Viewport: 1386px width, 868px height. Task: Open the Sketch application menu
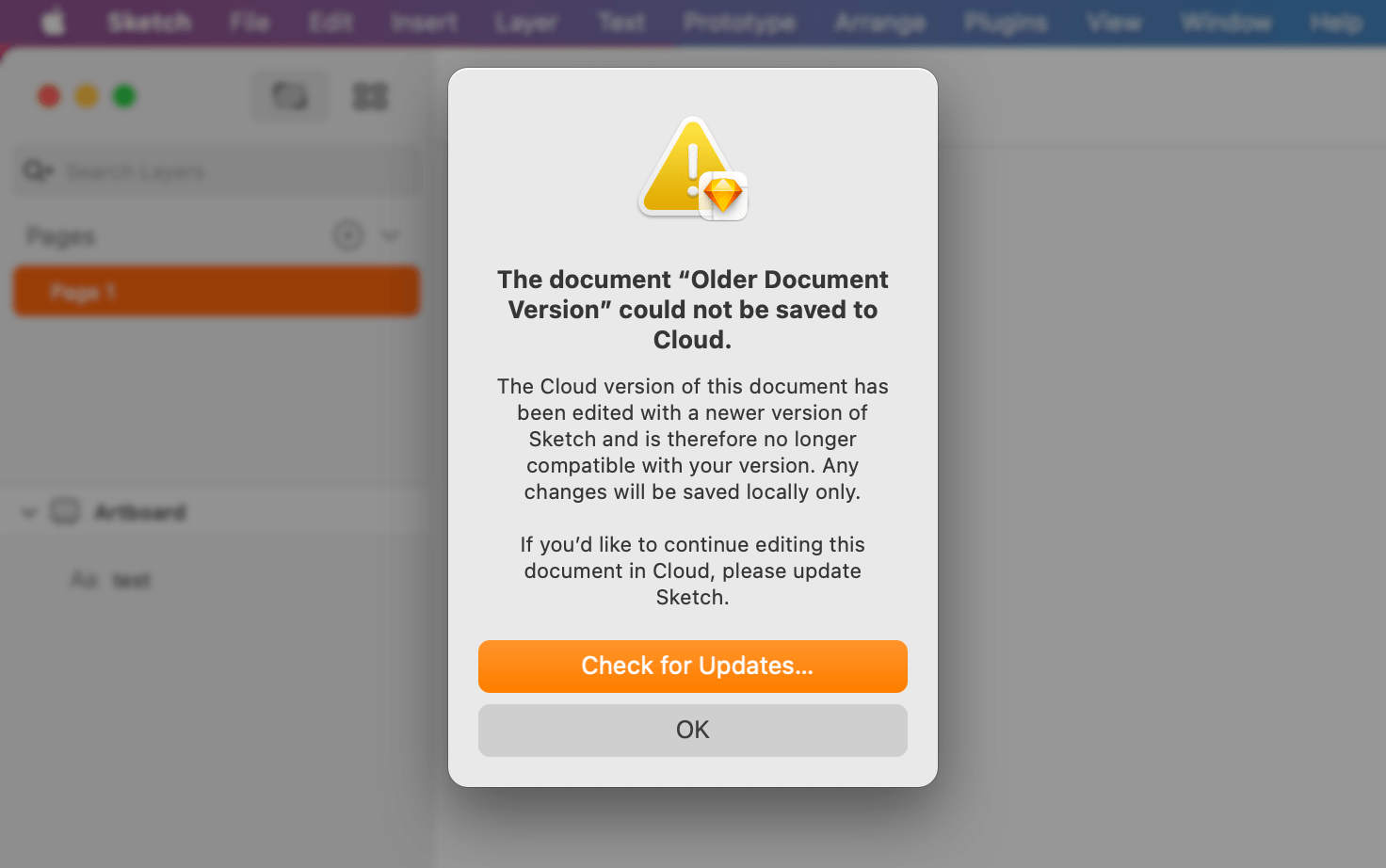coord(149,22)
